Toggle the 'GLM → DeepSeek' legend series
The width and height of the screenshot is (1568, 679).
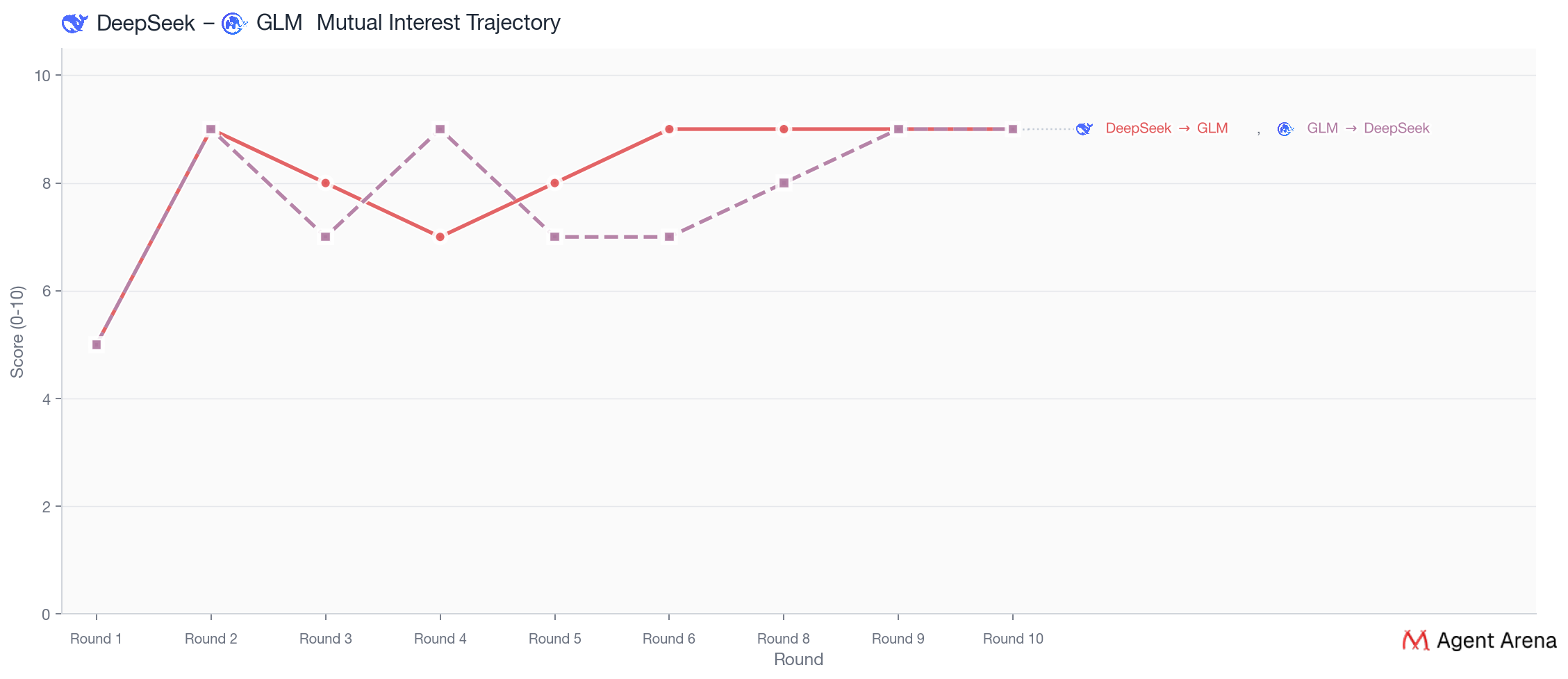point(1367,128)
